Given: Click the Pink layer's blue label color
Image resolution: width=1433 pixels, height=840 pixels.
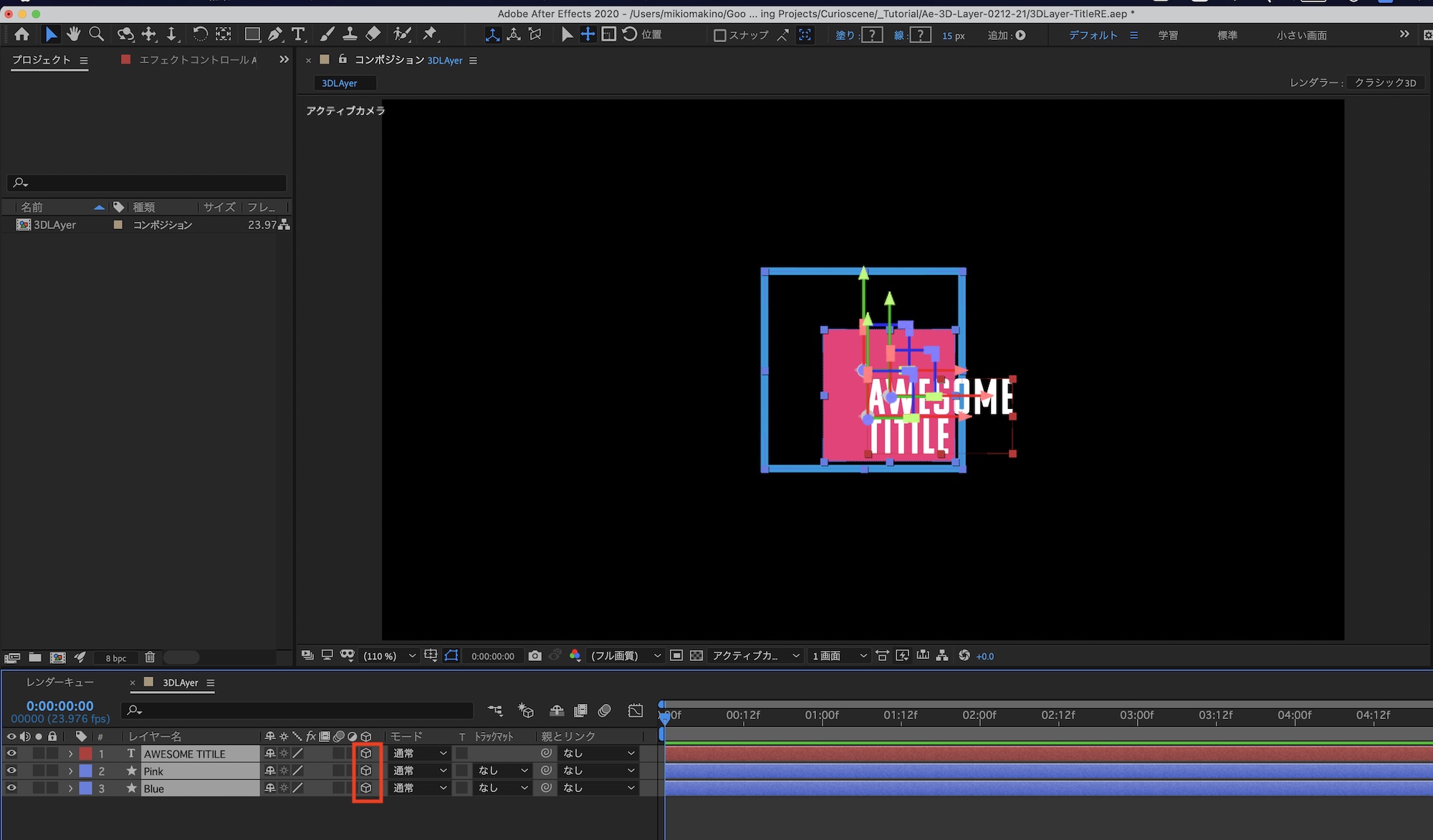Looking at the screenshot, I should click(86, 771).
